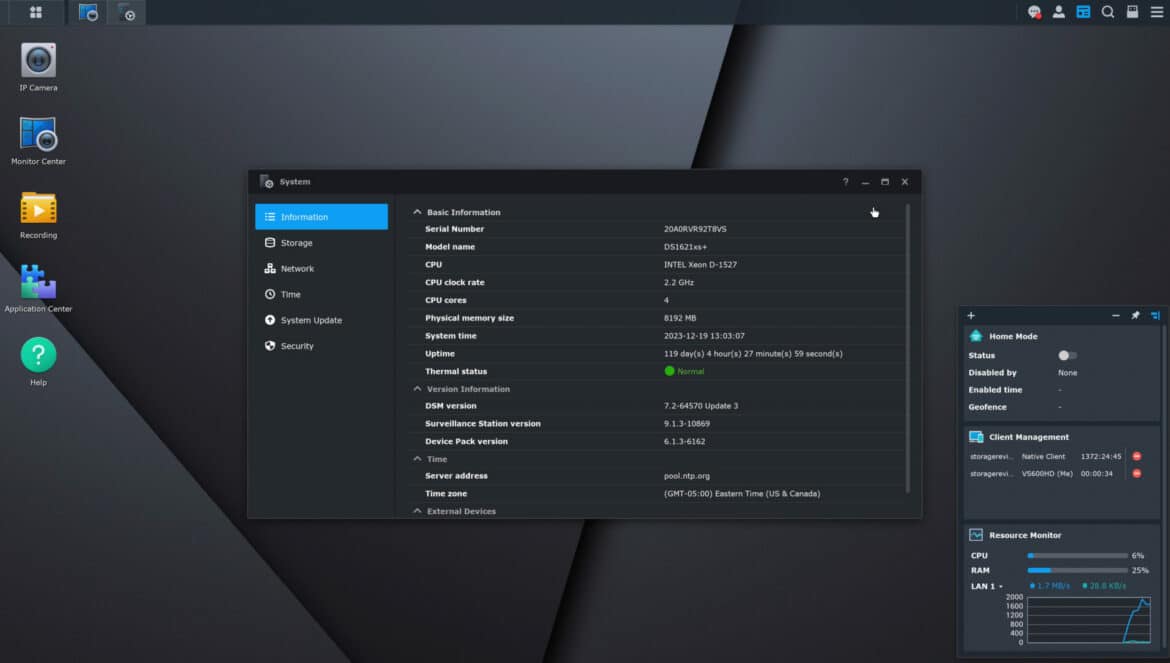Viewport: 1170px width, 663px height.
Task: Go to System Update
Action: click(322, 321)
